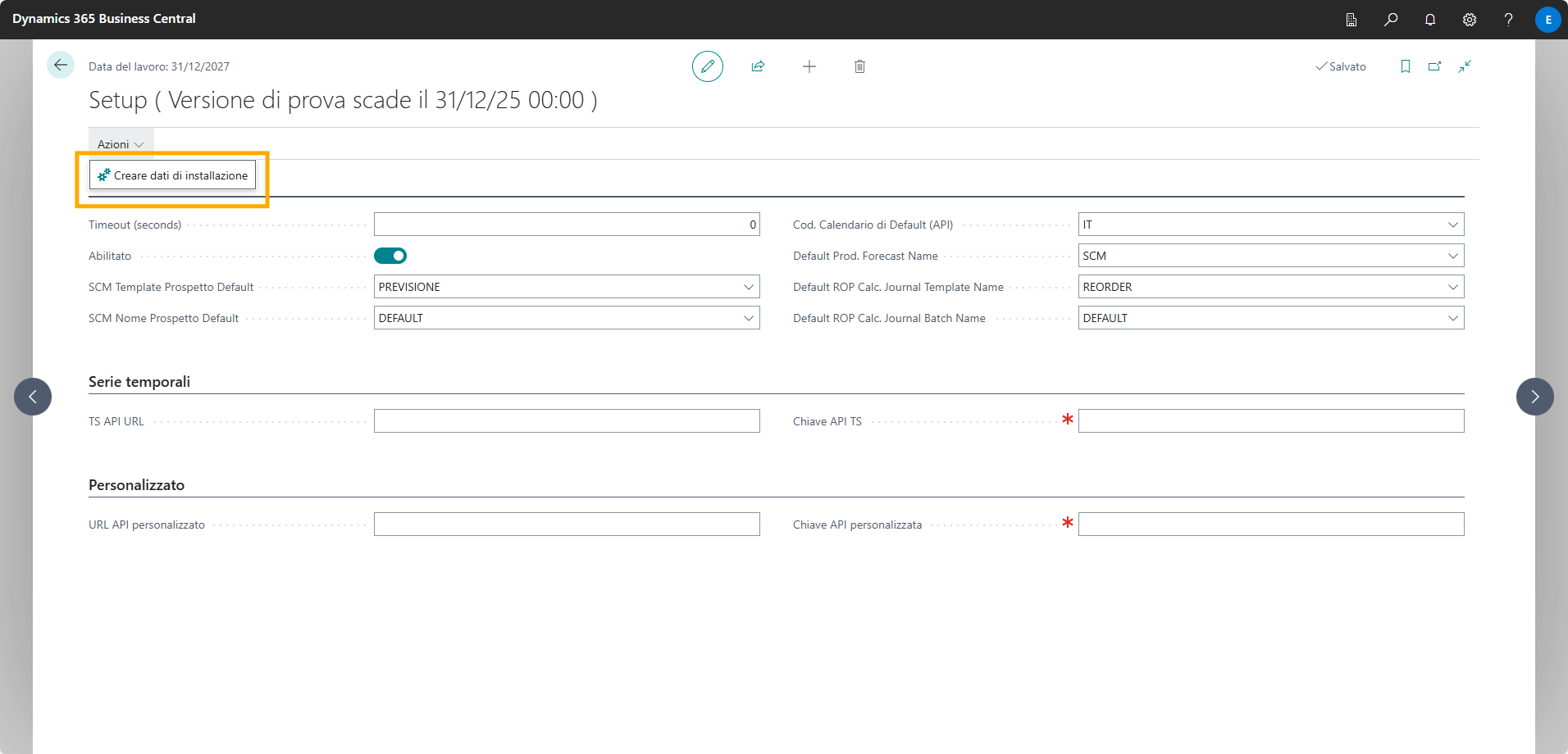Image resolution: width=1568 pixels, height=754 pixels.
Task: Click the Timeout (seconds) field
Action: [x=566, y=225]
